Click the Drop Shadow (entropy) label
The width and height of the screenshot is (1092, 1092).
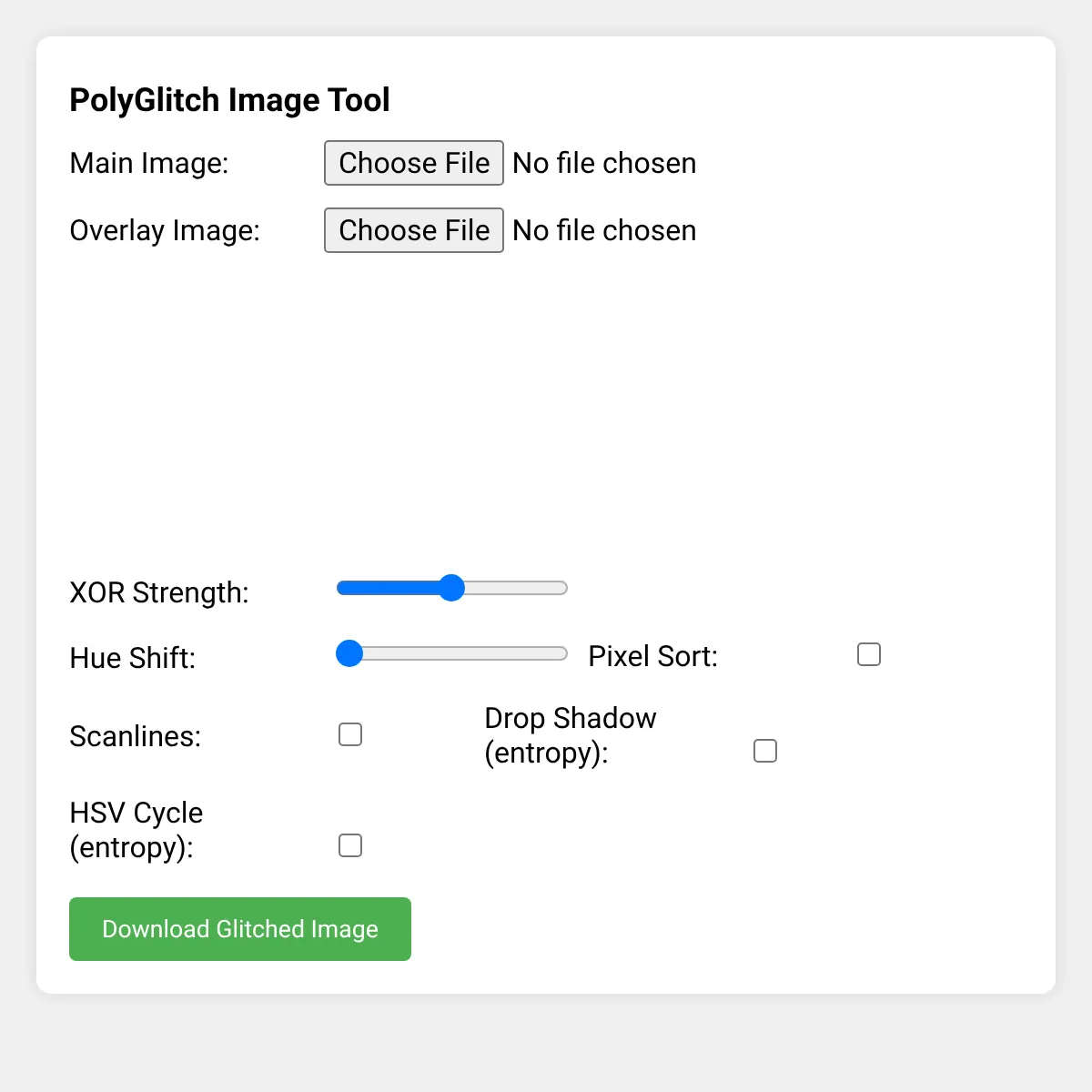pyautogui.click(x=571, y=735)
